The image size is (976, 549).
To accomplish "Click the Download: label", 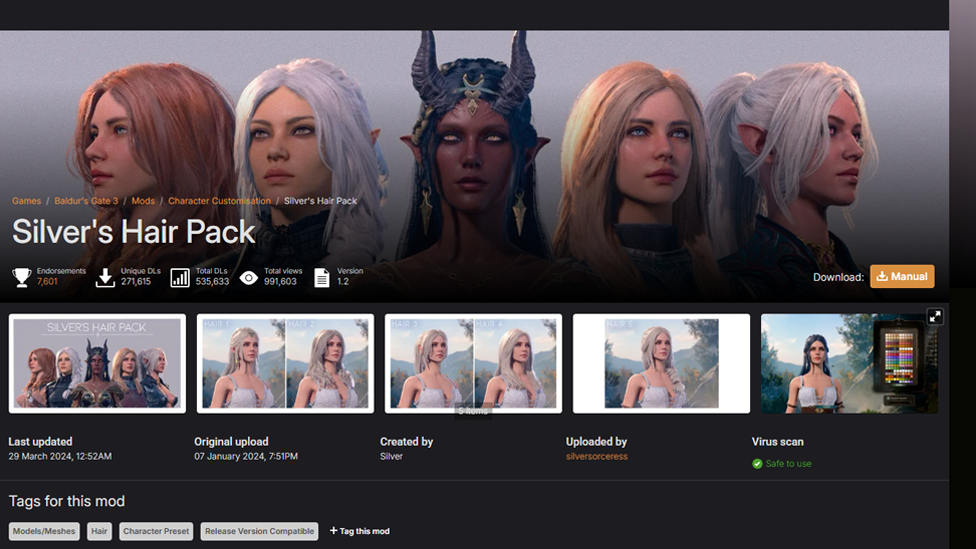I will pos(838,277).
